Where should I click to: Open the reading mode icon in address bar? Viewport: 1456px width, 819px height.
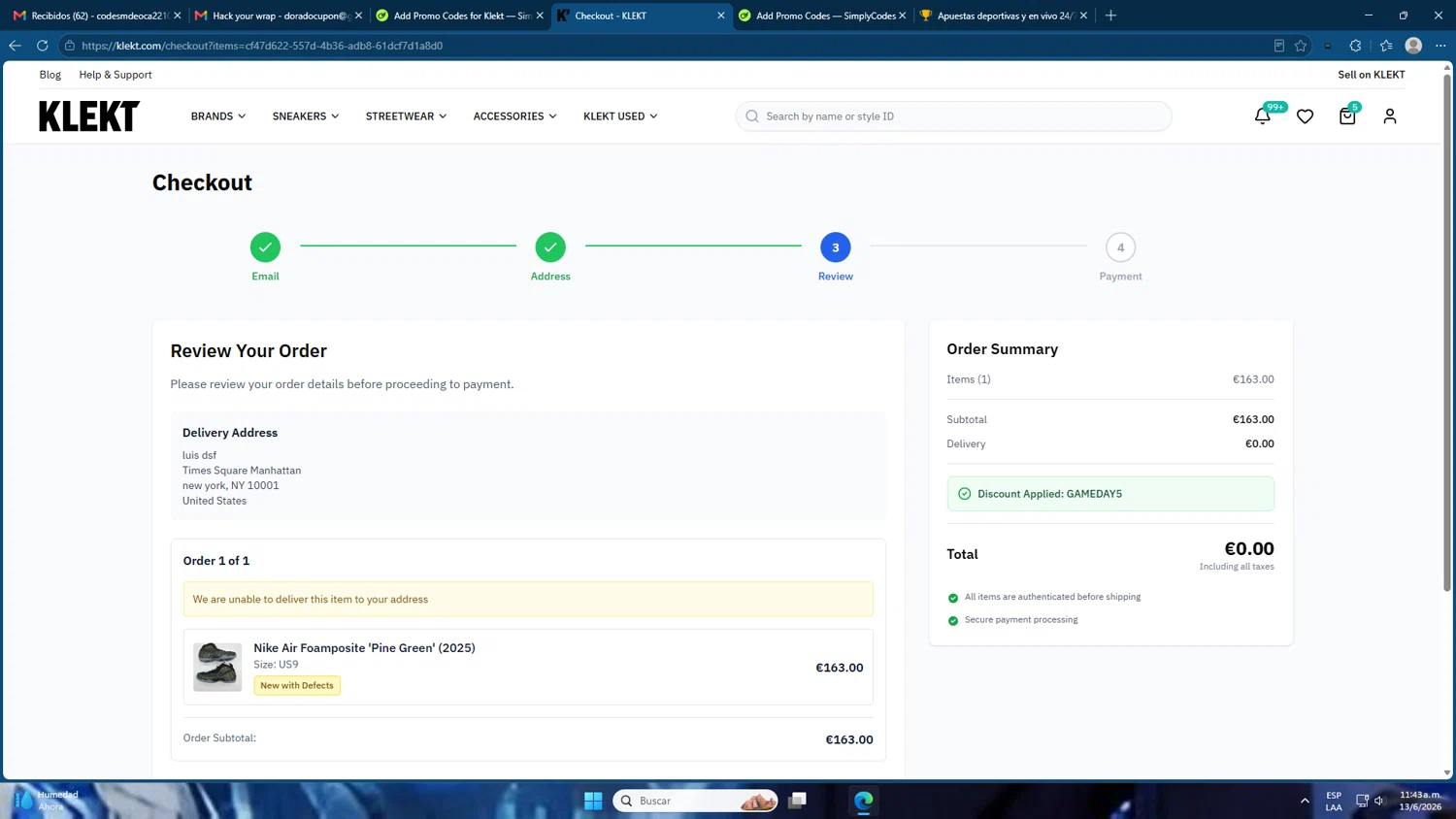1278,46
